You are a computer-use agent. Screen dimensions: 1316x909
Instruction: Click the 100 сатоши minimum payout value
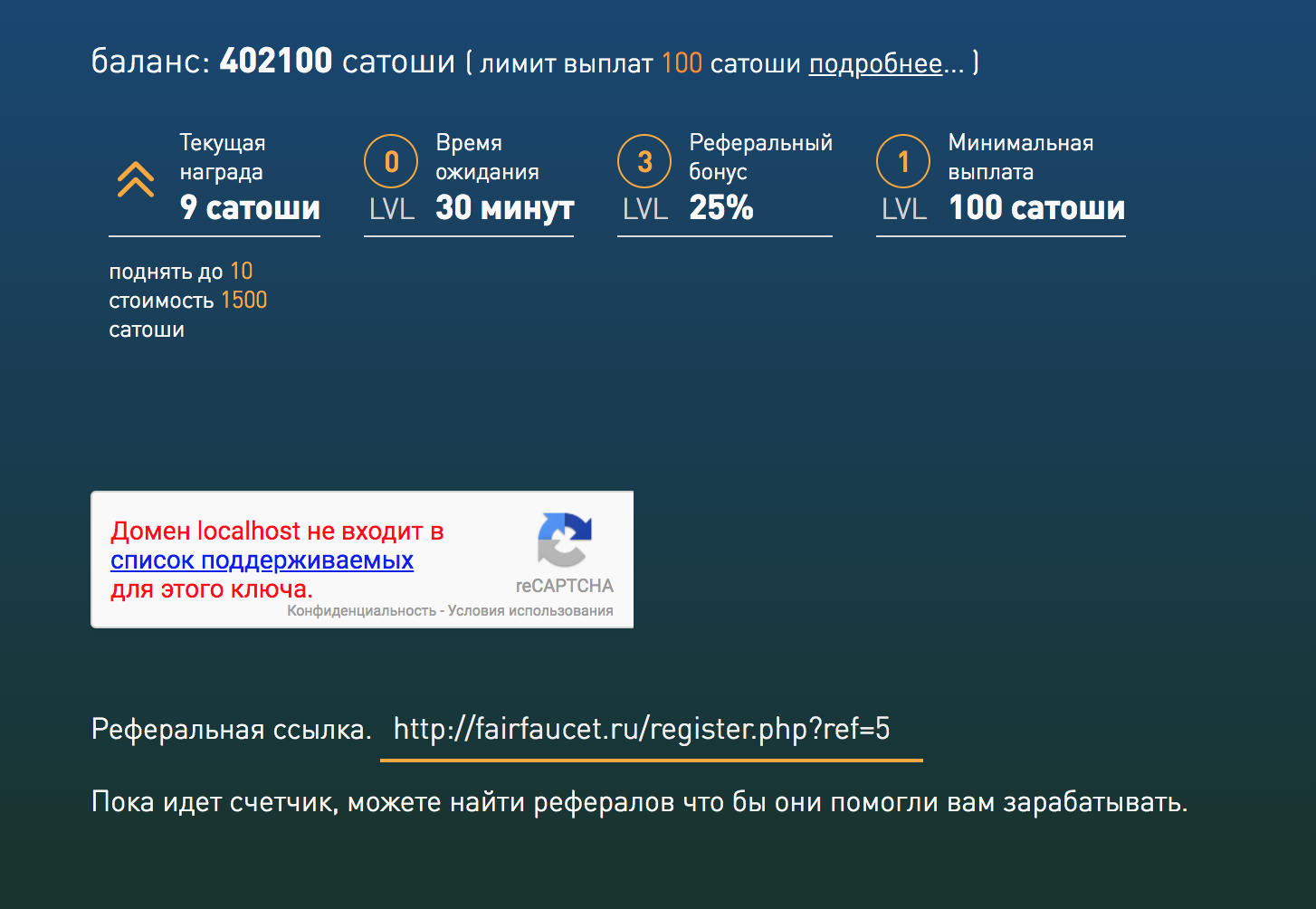tap(1037, 207)
